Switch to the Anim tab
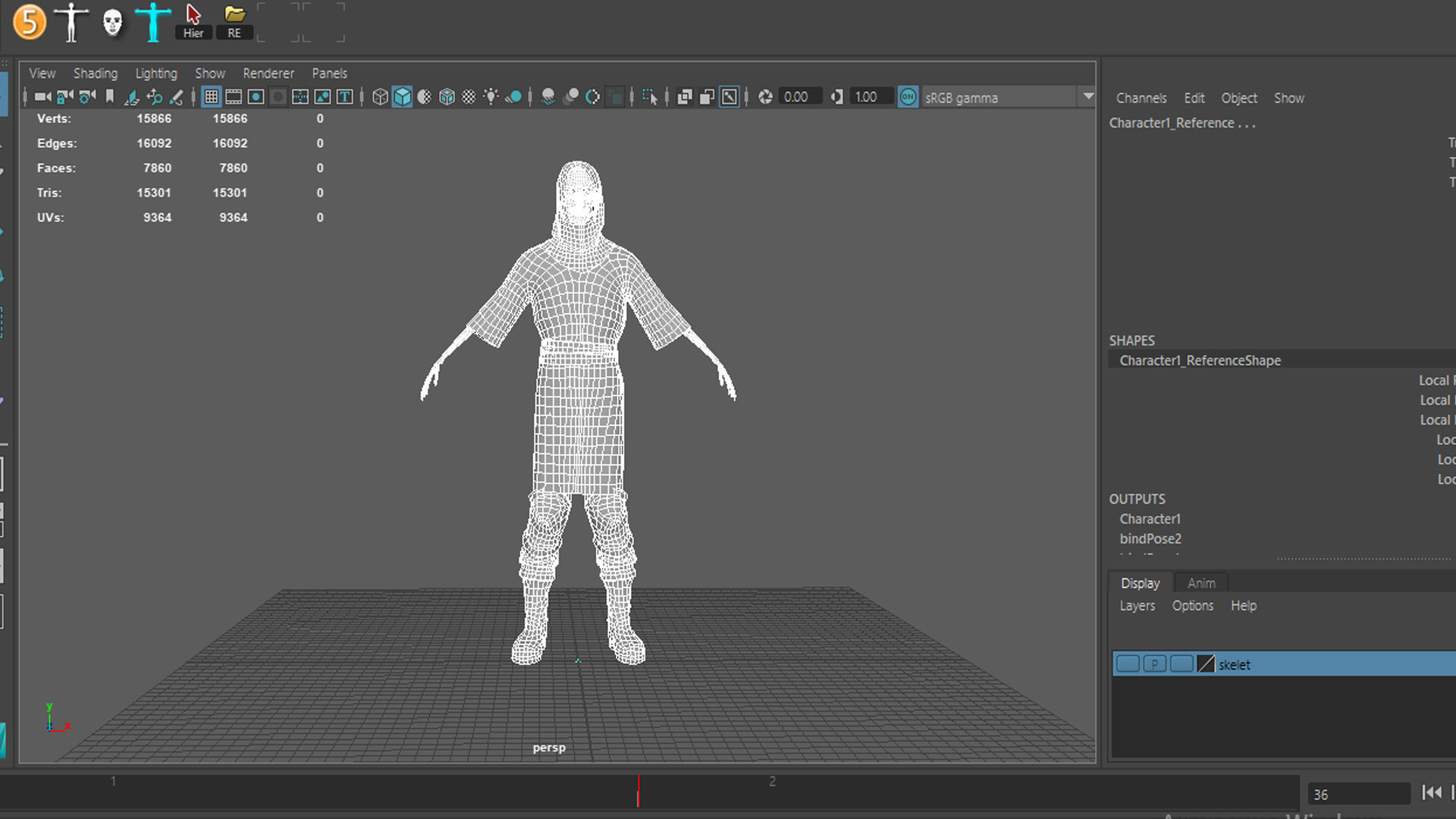 click(1201, 583)
